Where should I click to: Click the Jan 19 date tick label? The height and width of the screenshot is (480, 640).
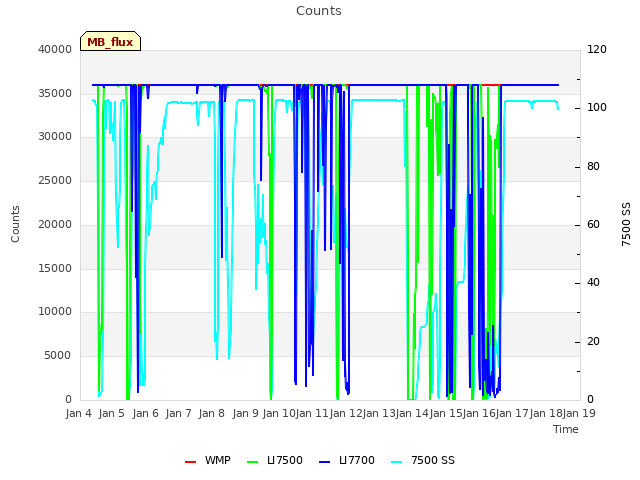coord(579,413)
